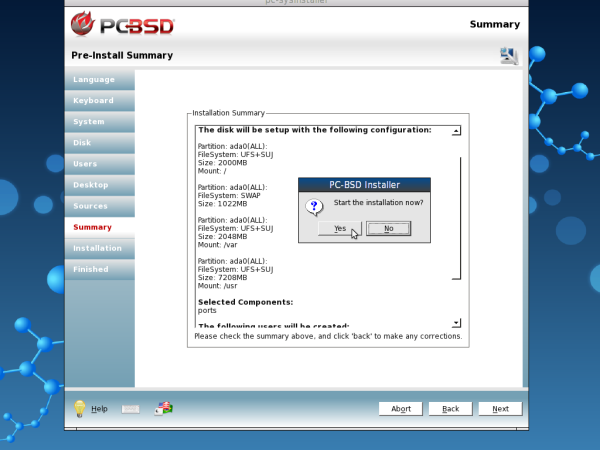
Task: Select the Summary step in sidebar
Action: [x=100, y=227]
